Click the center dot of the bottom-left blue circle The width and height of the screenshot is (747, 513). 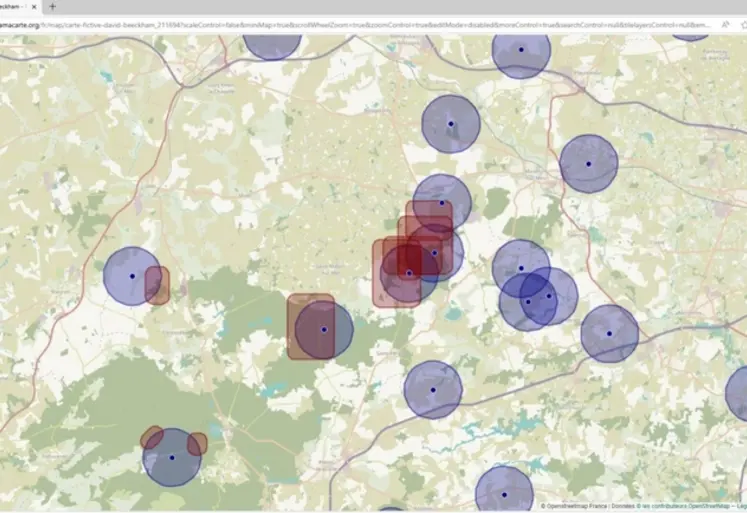pyautogui.click(x=172, y=458)
